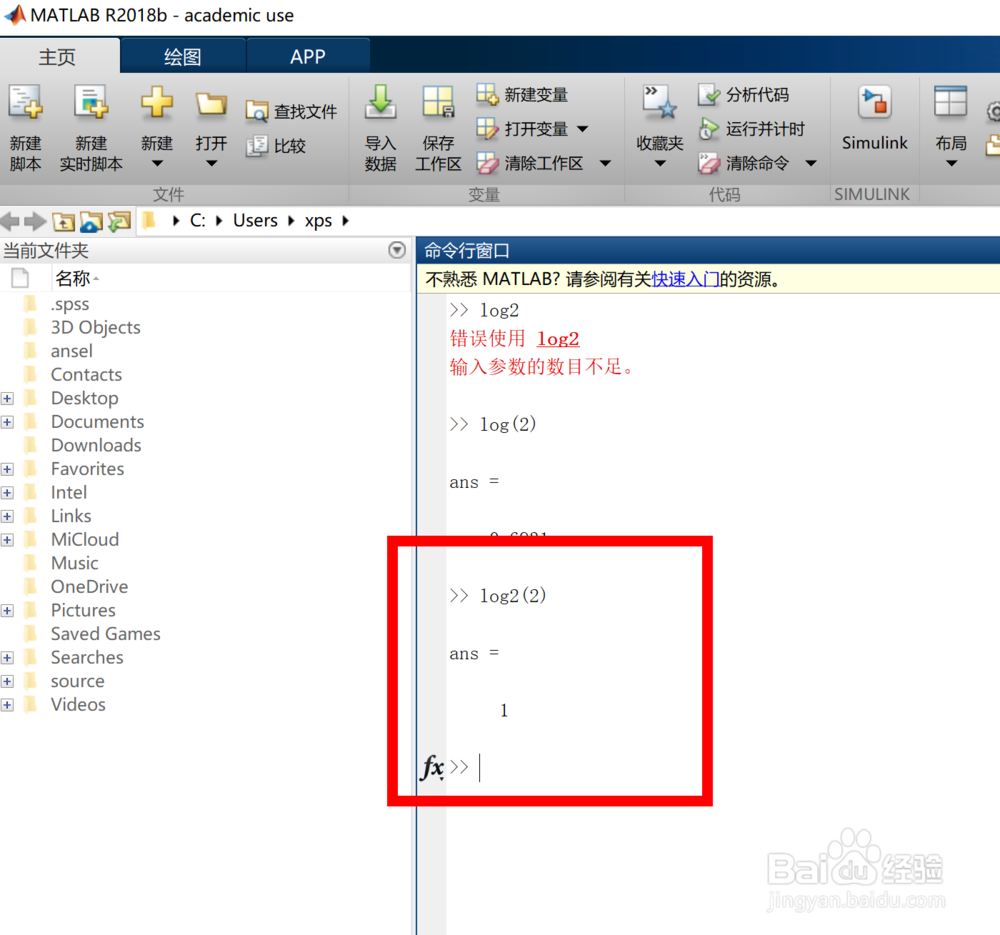The image size is (1000, 935).
Task: Open the New (新建) dropdown arrow
Action: [x=157, y=164]
